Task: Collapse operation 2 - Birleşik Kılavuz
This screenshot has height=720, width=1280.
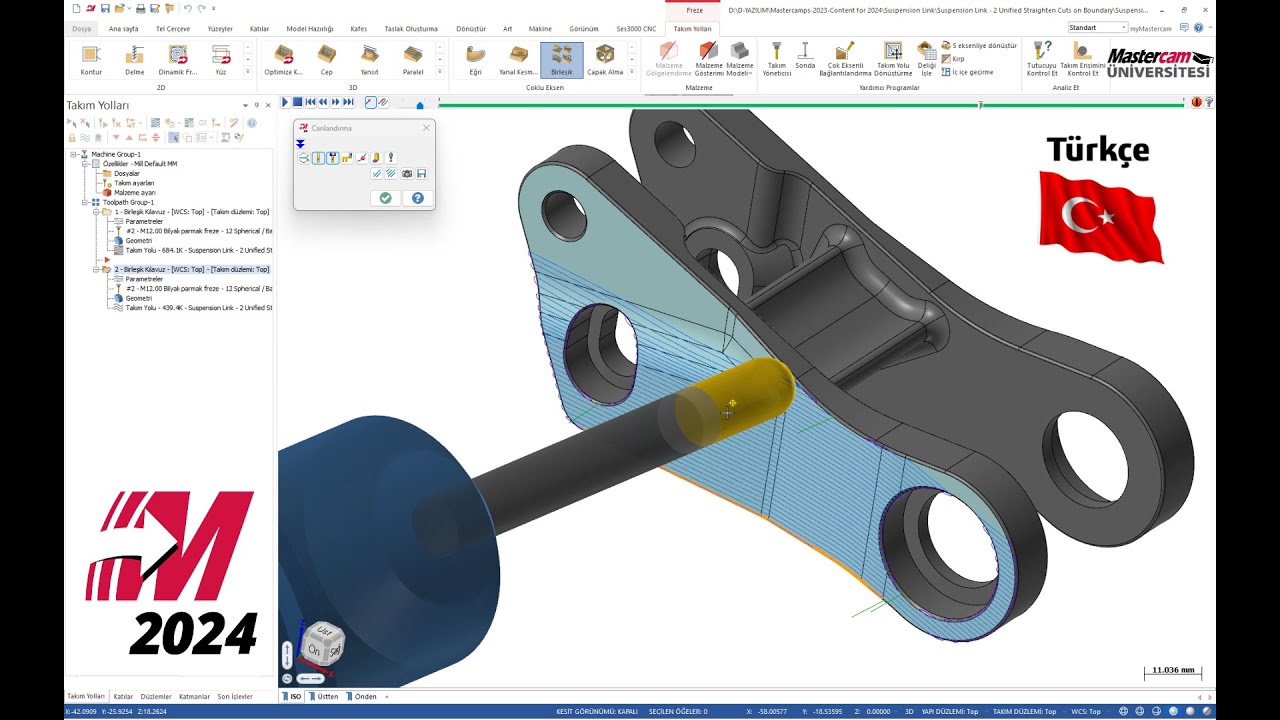Action: coord(95,269)
